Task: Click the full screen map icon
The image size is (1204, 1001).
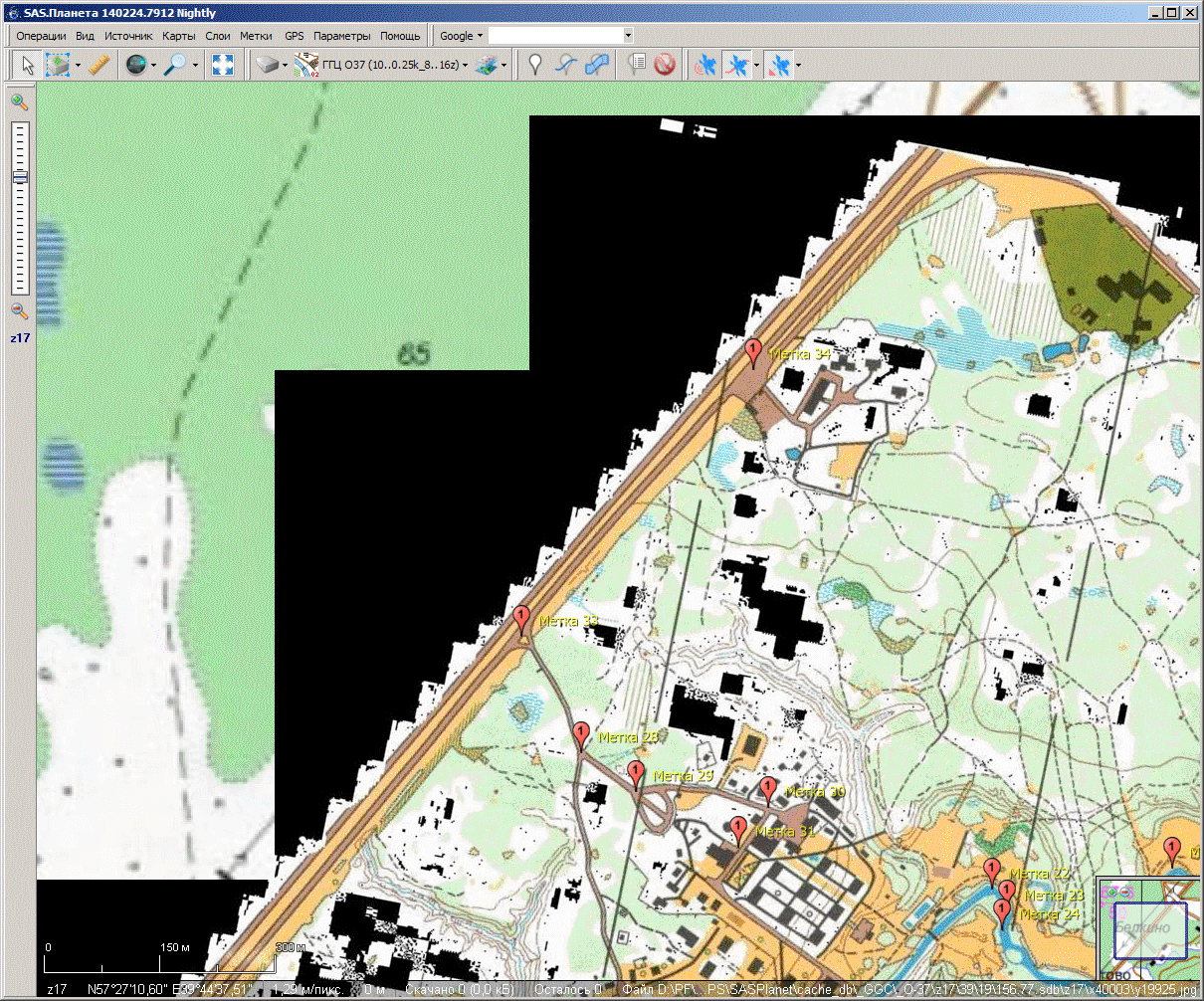Action: (x=223, y=66)
